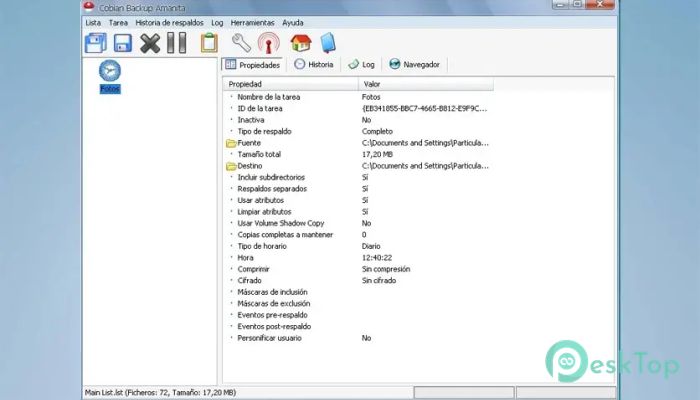
Task: Switch to the Navegador tab
Action: click(x=415, y=64)
